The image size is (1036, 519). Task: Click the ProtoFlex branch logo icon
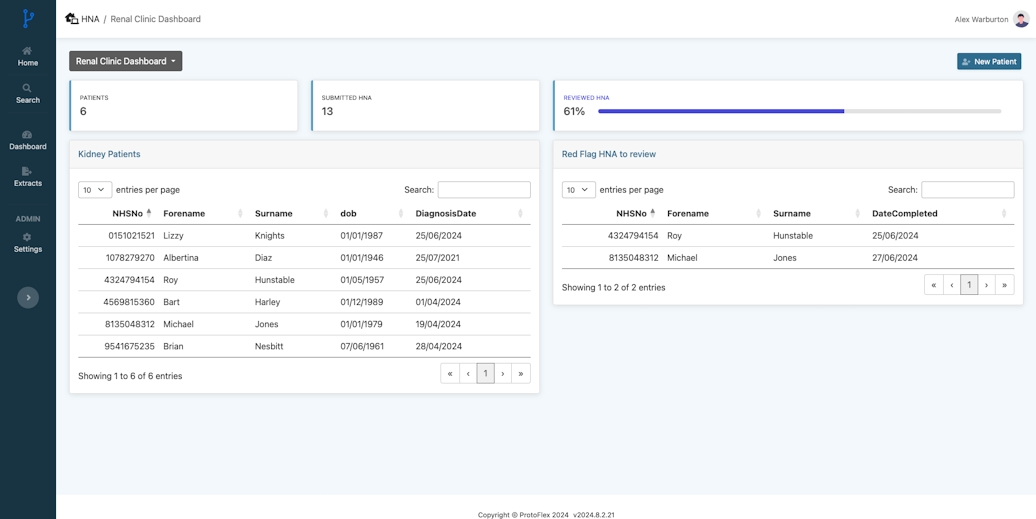(27, 18)
